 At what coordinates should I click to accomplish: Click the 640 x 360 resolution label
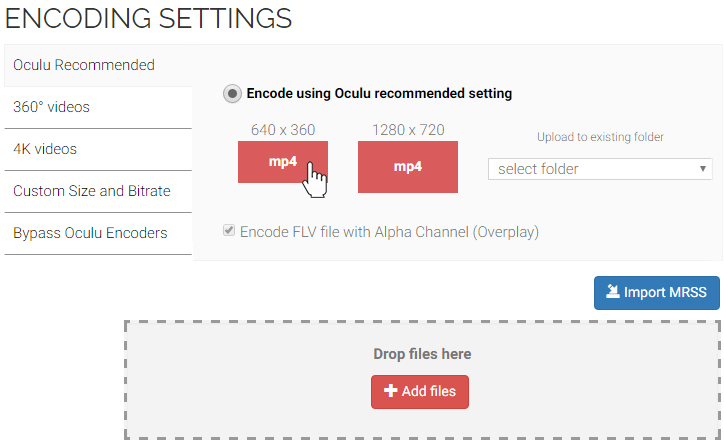click(x=283, y=130)
